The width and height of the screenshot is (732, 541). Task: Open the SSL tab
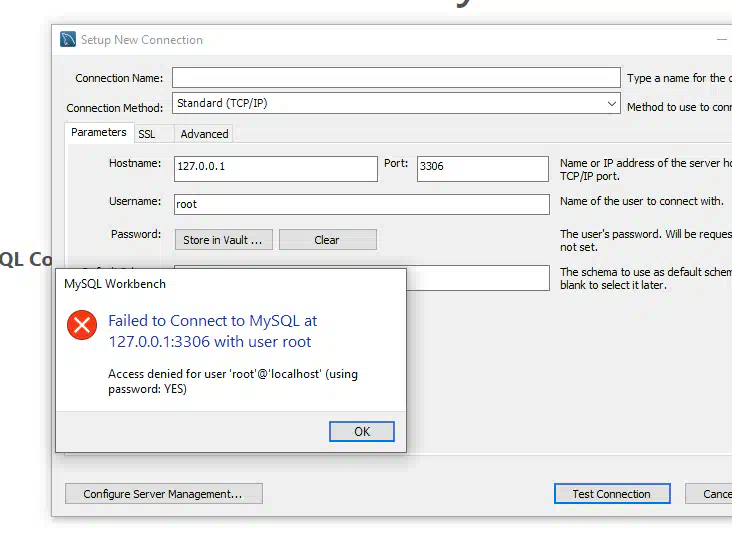point(147,134)
